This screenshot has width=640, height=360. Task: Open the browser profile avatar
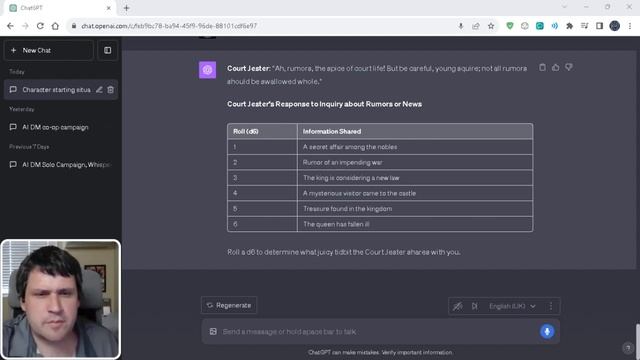[615, 26]
